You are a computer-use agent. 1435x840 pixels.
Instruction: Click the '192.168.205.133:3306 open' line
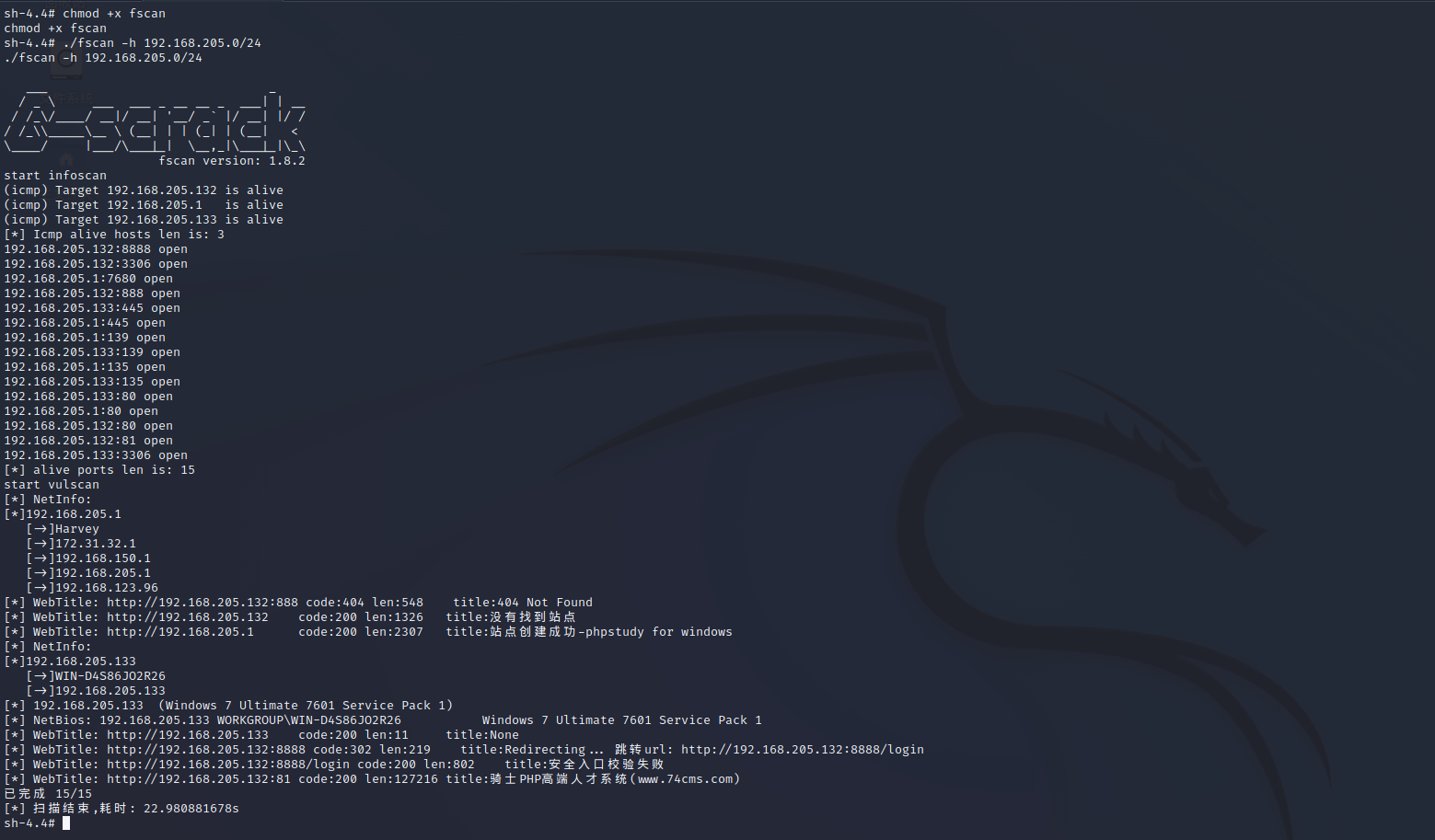pos(96,455)
